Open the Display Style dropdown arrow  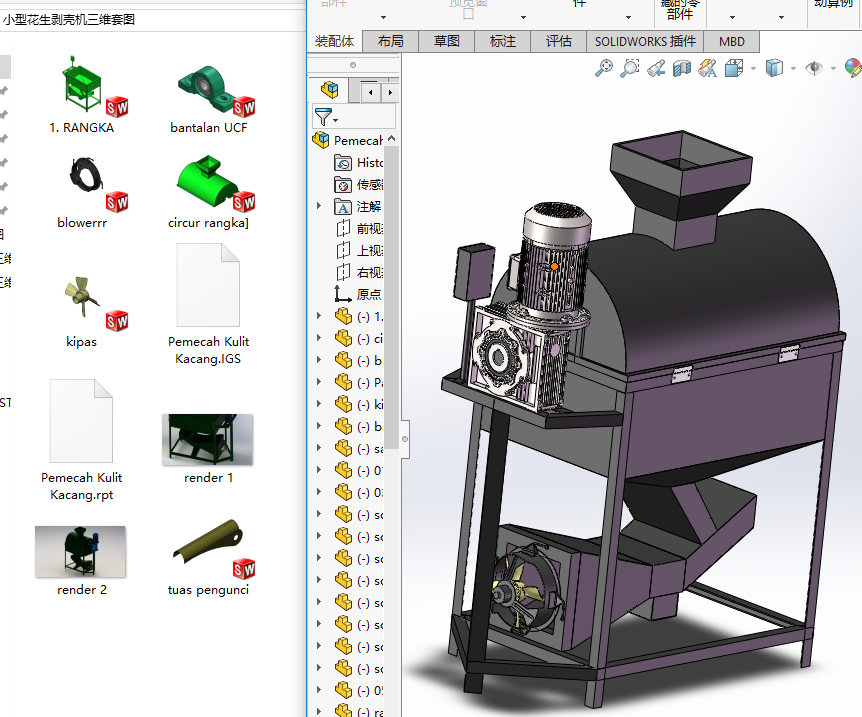793,69
